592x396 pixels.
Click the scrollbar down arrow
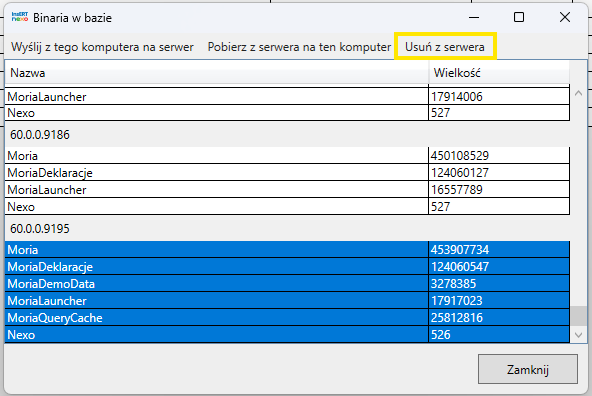tap(578, 335)
